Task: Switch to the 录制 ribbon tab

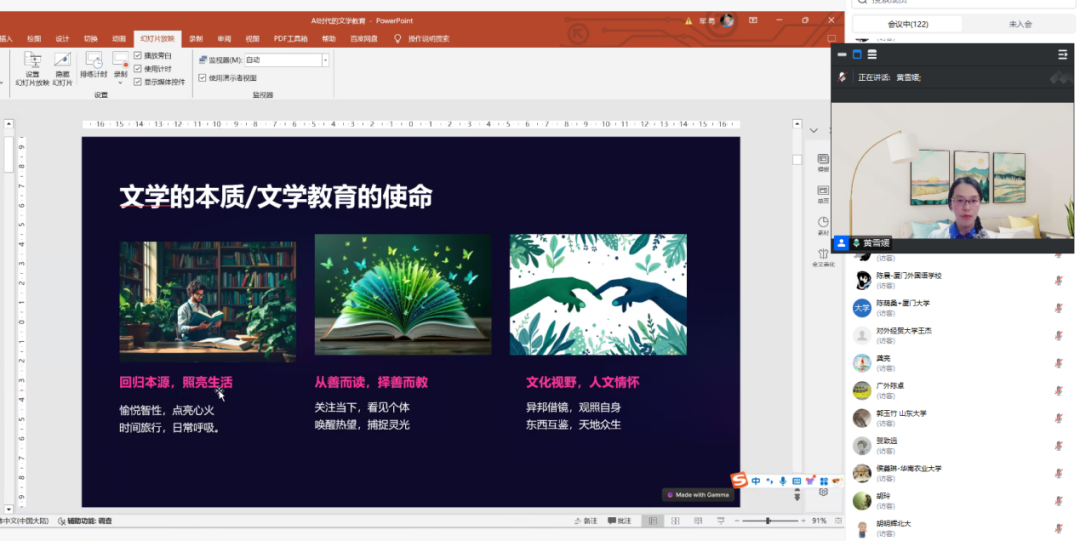Action: coord(196,38)
